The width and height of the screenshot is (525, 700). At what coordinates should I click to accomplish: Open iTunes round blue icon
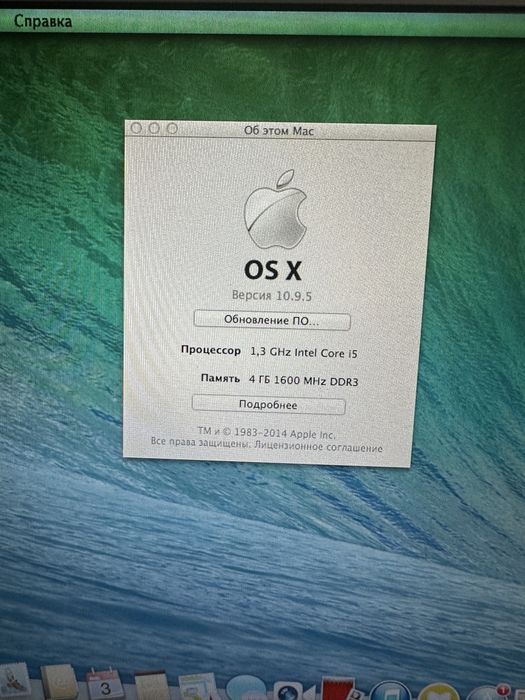click(389, 690)
